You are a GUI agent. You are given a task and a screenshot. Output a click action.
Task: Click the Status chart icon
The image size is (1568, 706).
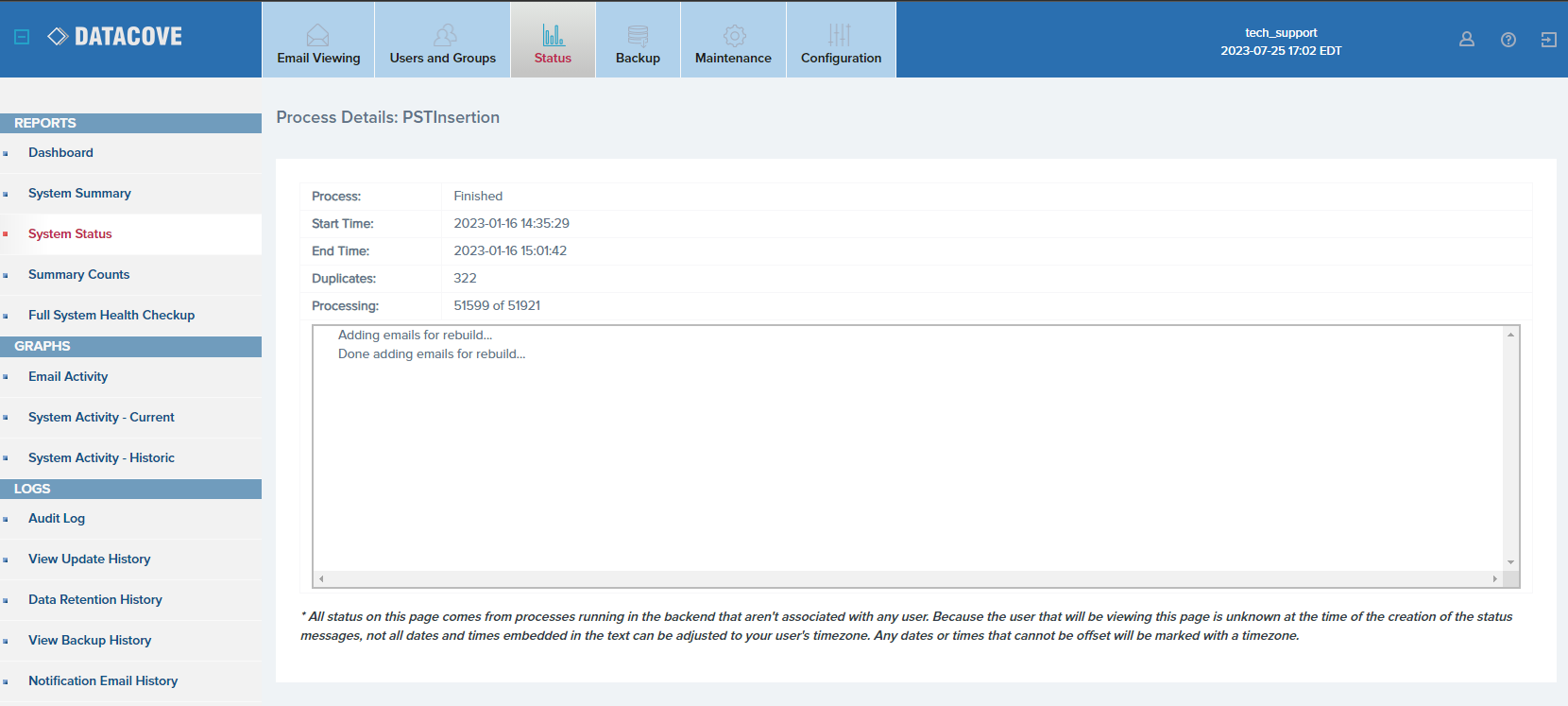tap(553, 35)
